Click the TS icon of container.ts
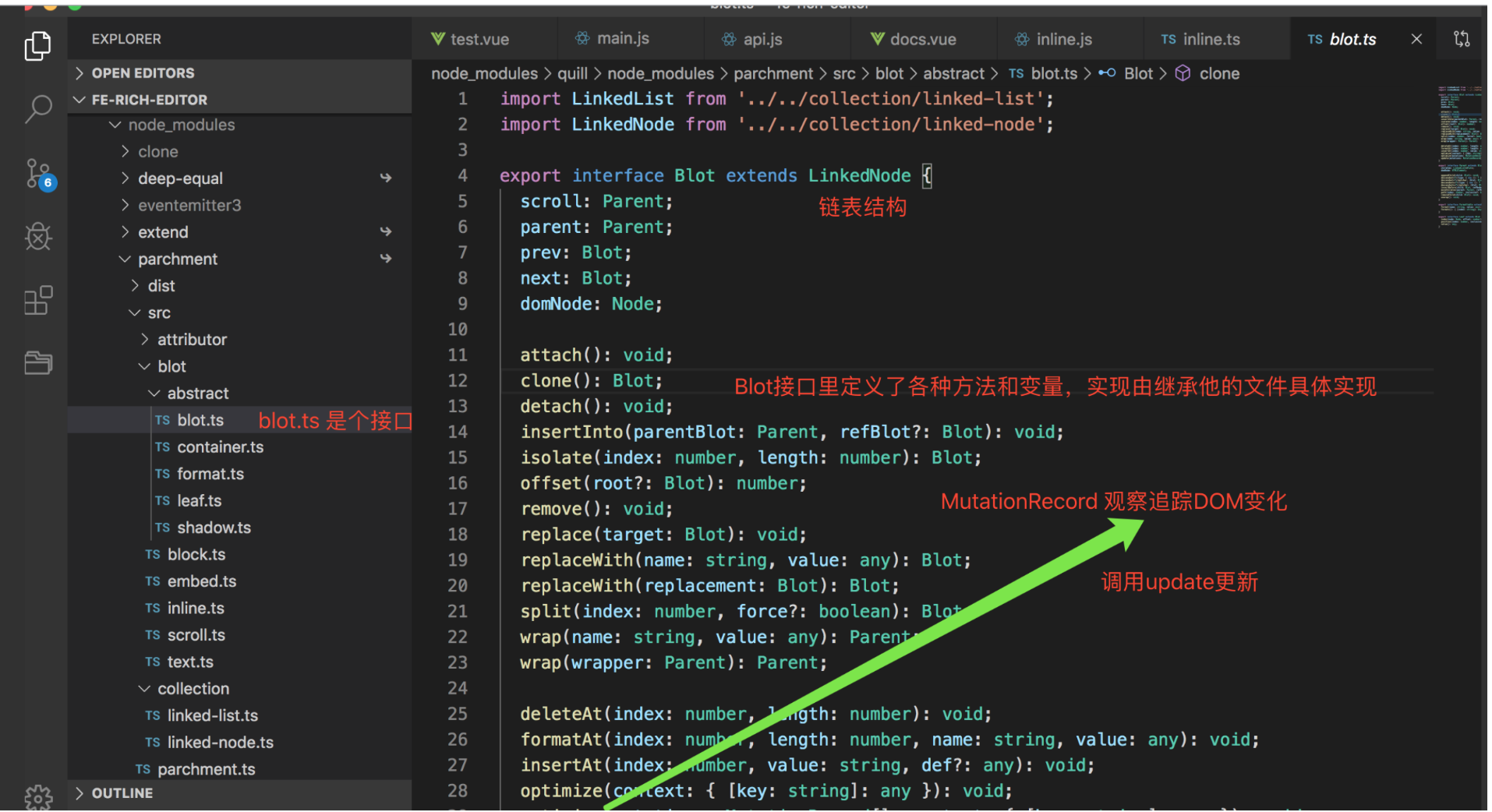Screen dimensions: 1492x812 (x=162, y=447)
